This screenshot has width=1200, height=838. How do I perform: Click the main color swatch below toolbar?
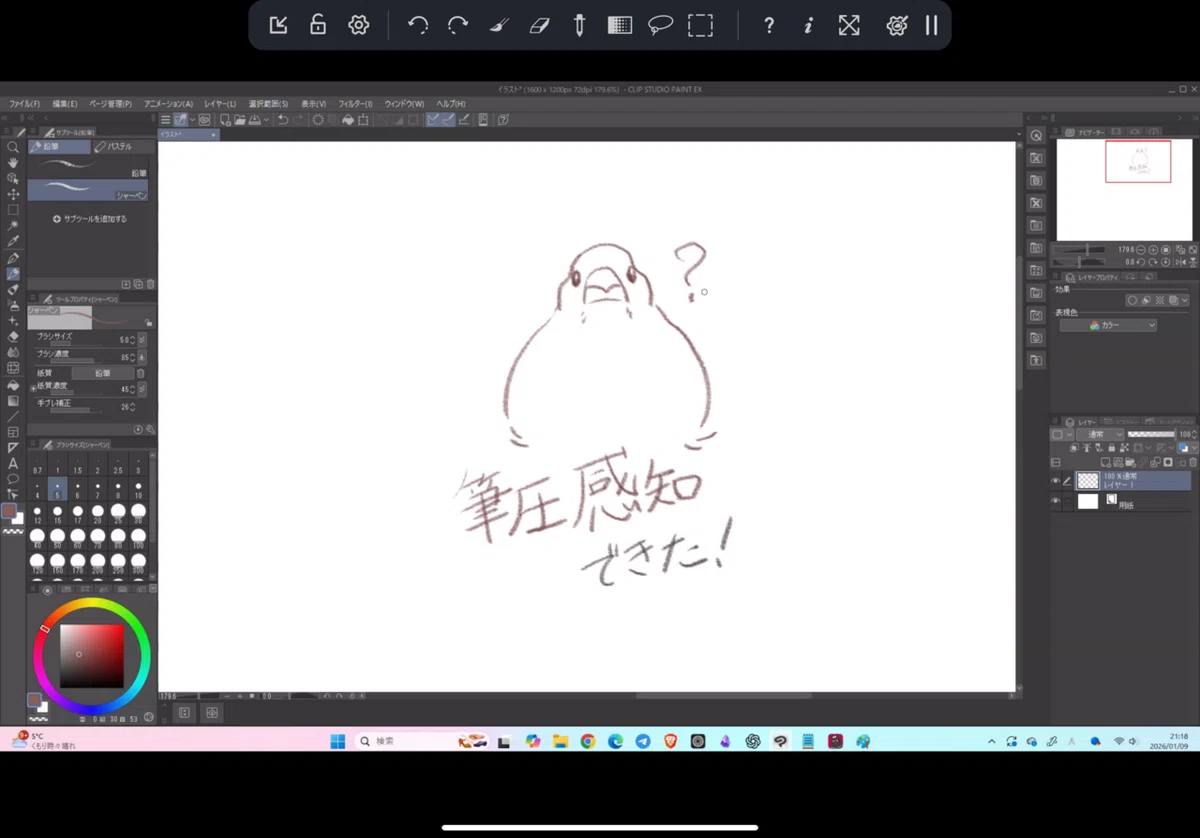(x=9, y=510)
